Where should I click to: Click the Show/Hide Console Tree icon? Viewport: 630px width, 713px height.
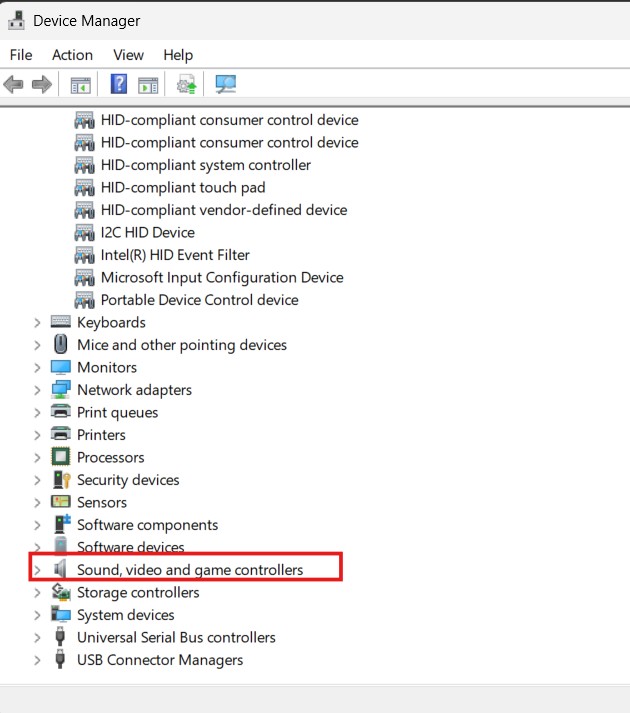pos(80,84)
